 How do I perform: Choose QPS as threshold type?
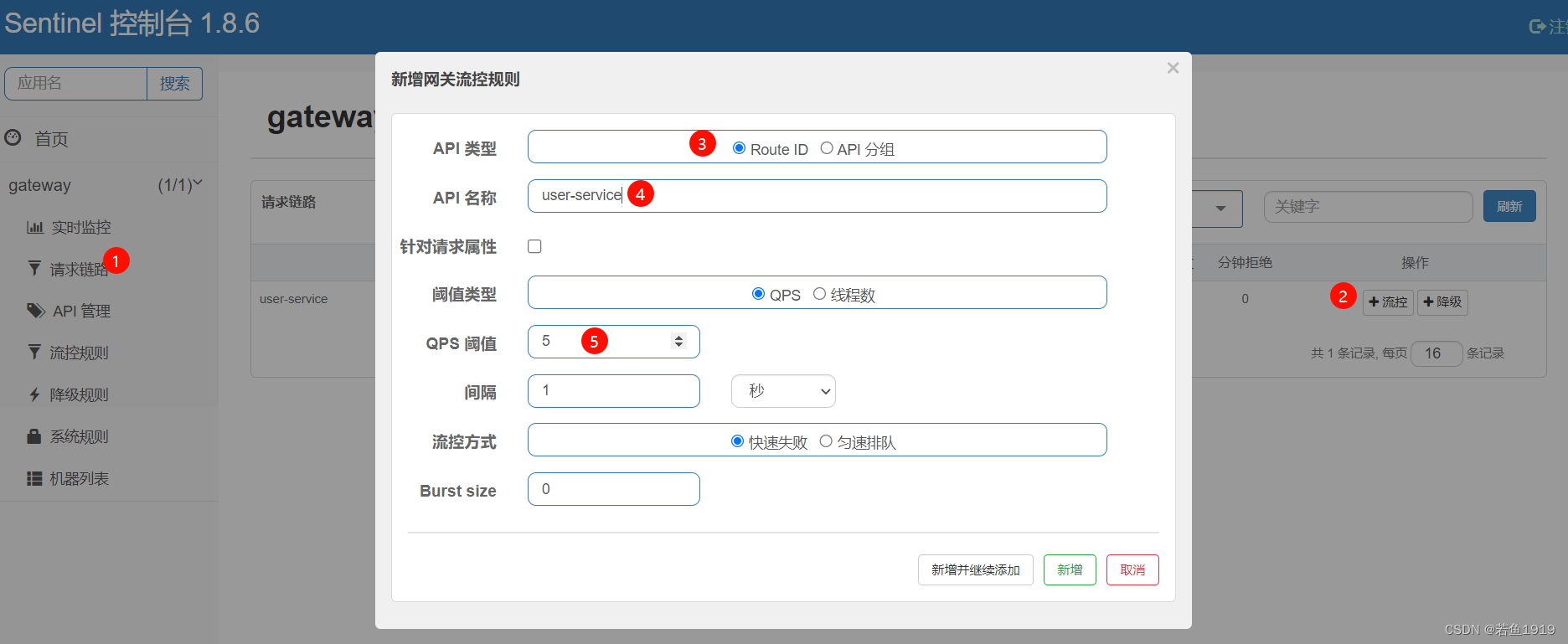coord(758,294)
